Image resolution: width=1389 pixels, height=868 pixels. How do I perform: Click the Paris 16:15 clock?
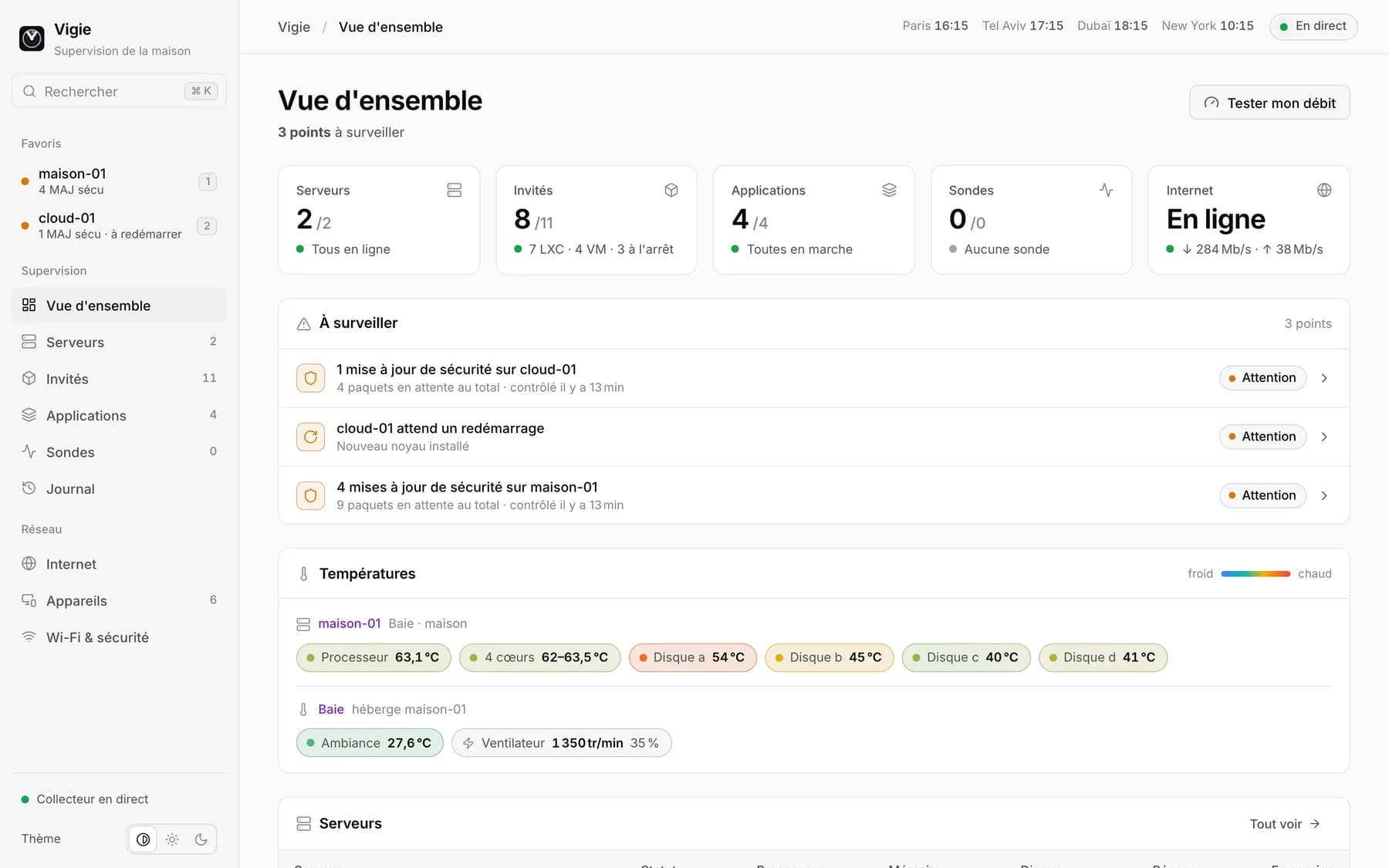(935, 26)
